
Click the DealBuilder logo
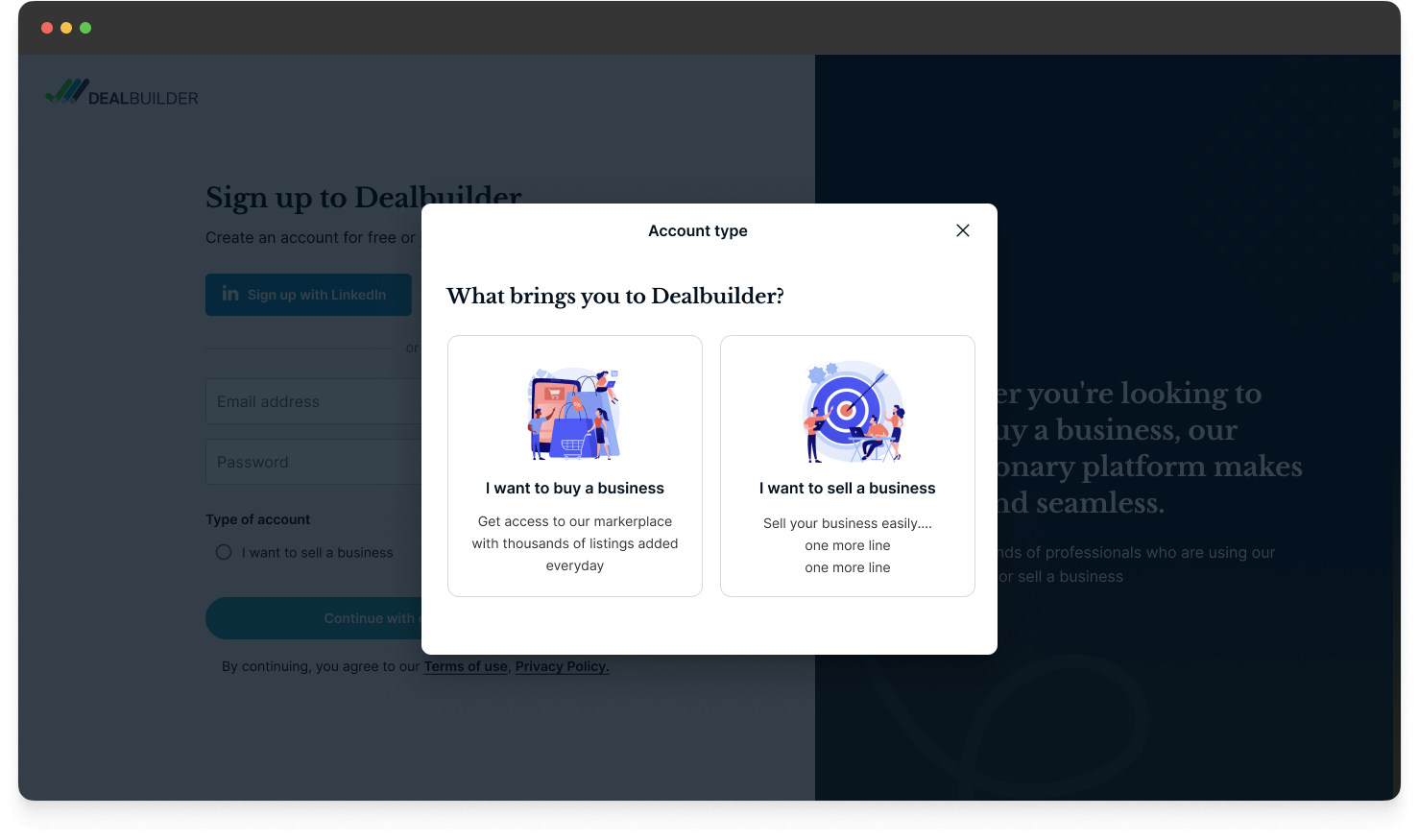coord(122,94)
